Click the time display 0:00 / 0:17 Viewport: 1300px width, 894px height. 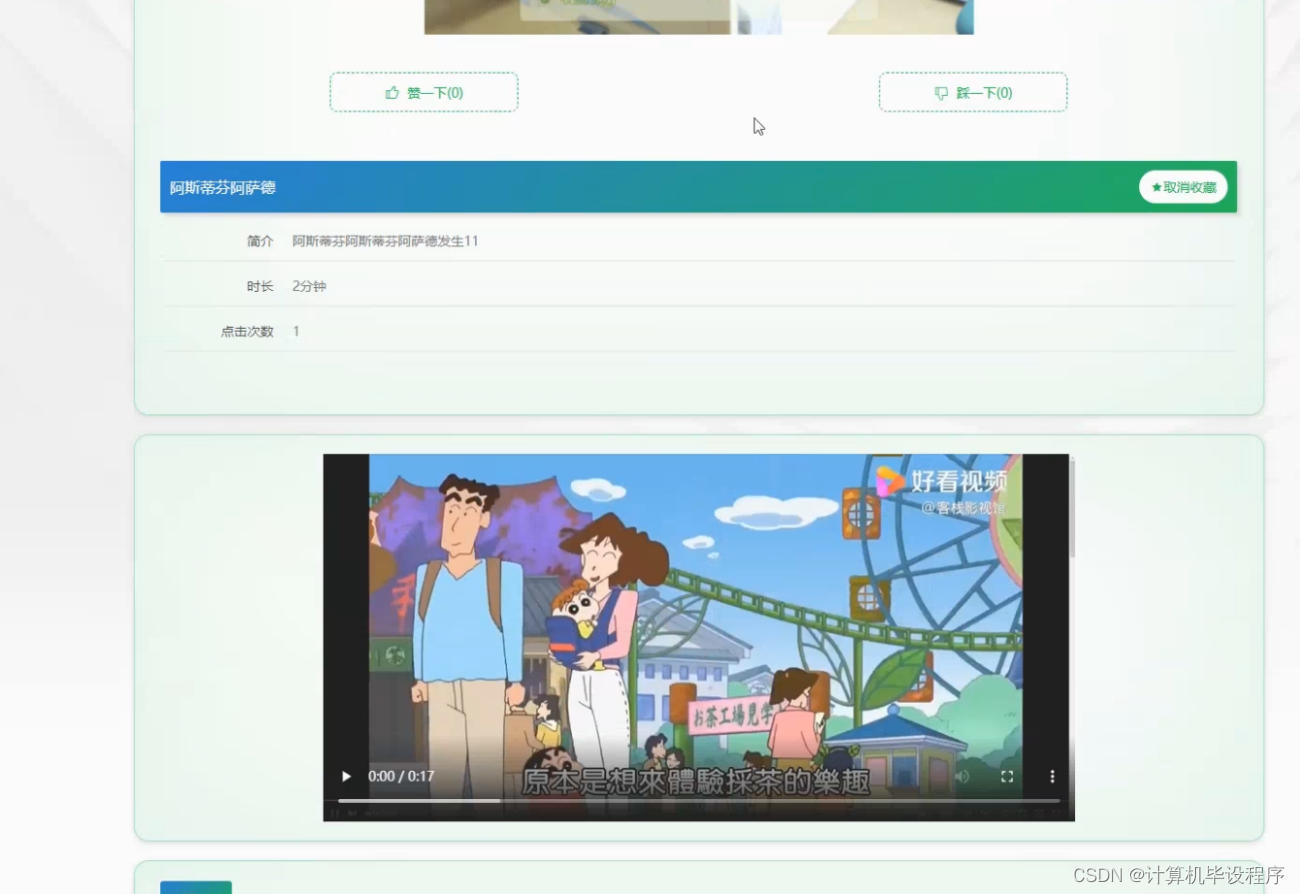tap(401, 776)
